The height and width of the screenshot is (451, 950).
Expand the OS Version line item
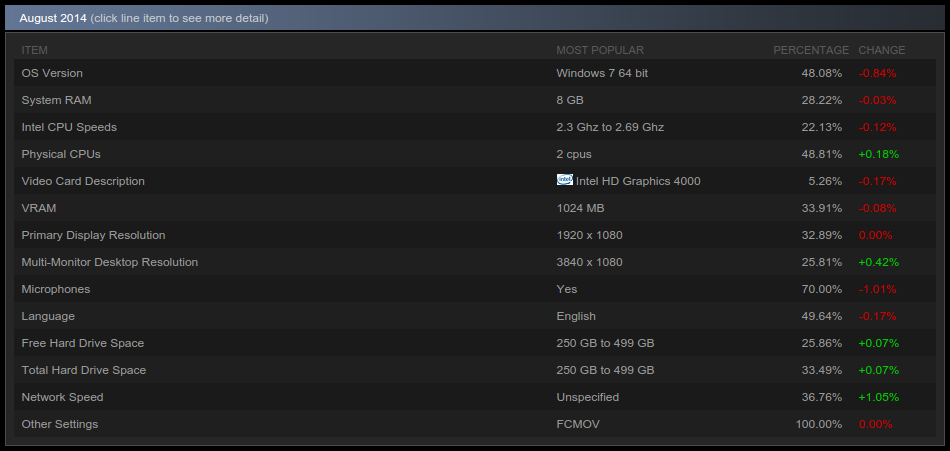tap(474, 73)
